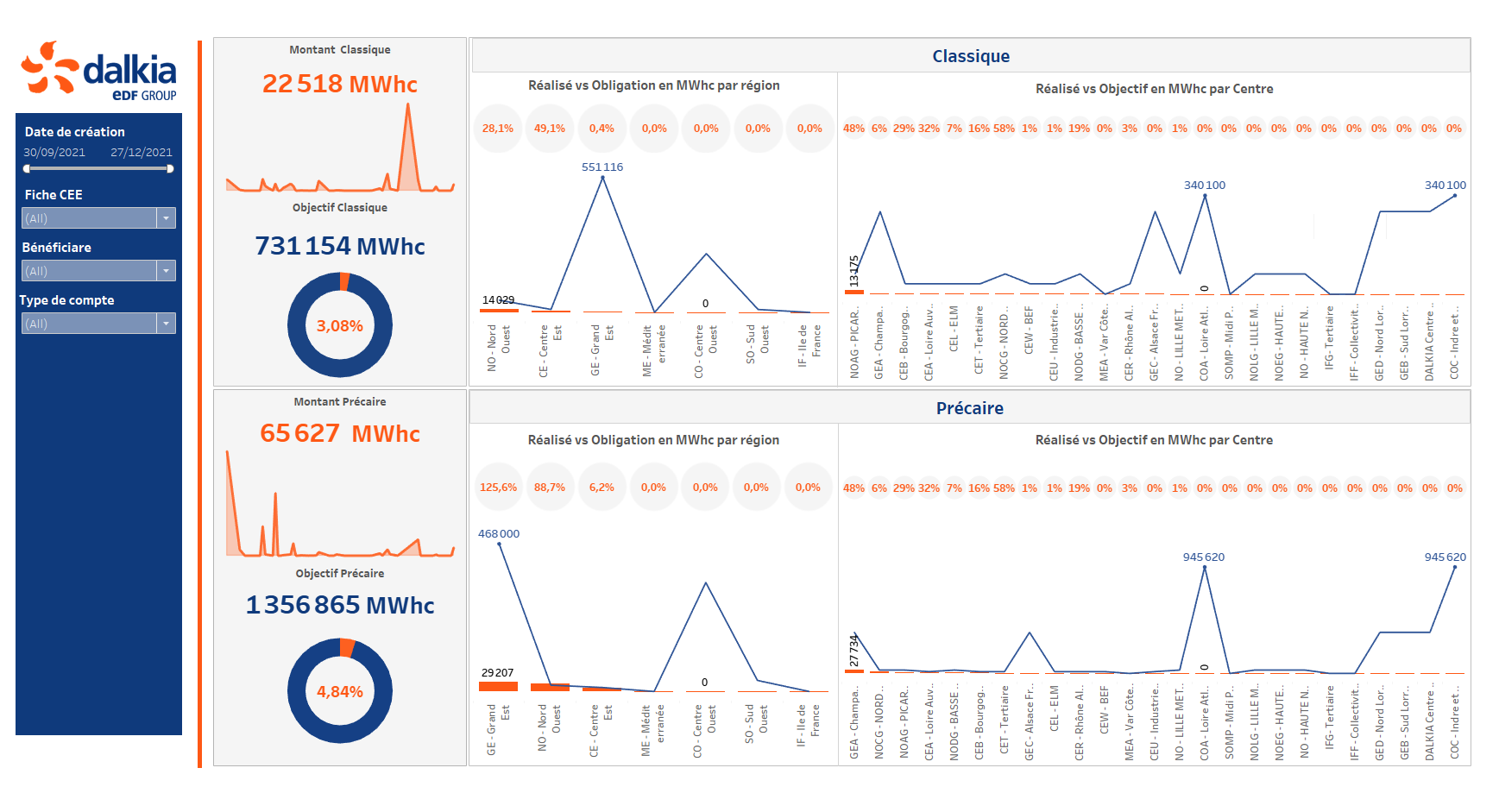Viewport: 1499px width, 812px height.
Task: Click the 0,4% bubble in Classique region
Action: [x=601, y=129]
